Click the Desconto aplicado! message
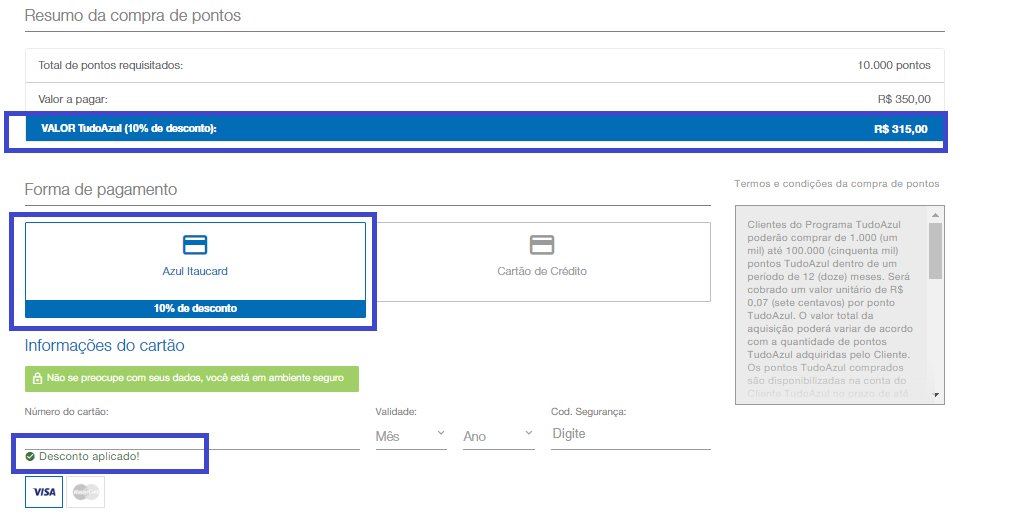This screenshot has height=519, width=1026. point(89,456)
